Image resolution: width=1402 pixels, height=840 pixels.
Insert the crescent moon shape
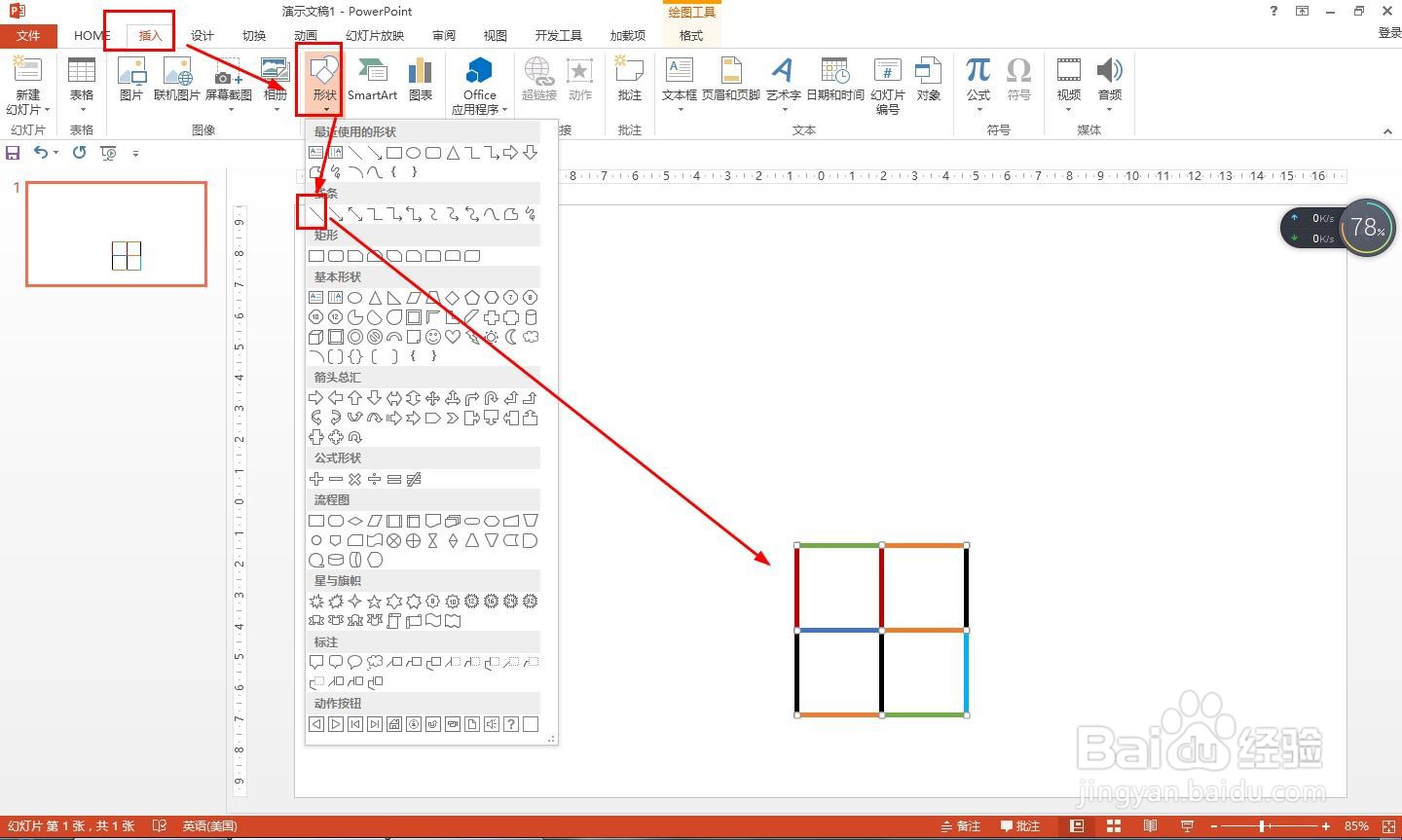click(x=511, y=337)
